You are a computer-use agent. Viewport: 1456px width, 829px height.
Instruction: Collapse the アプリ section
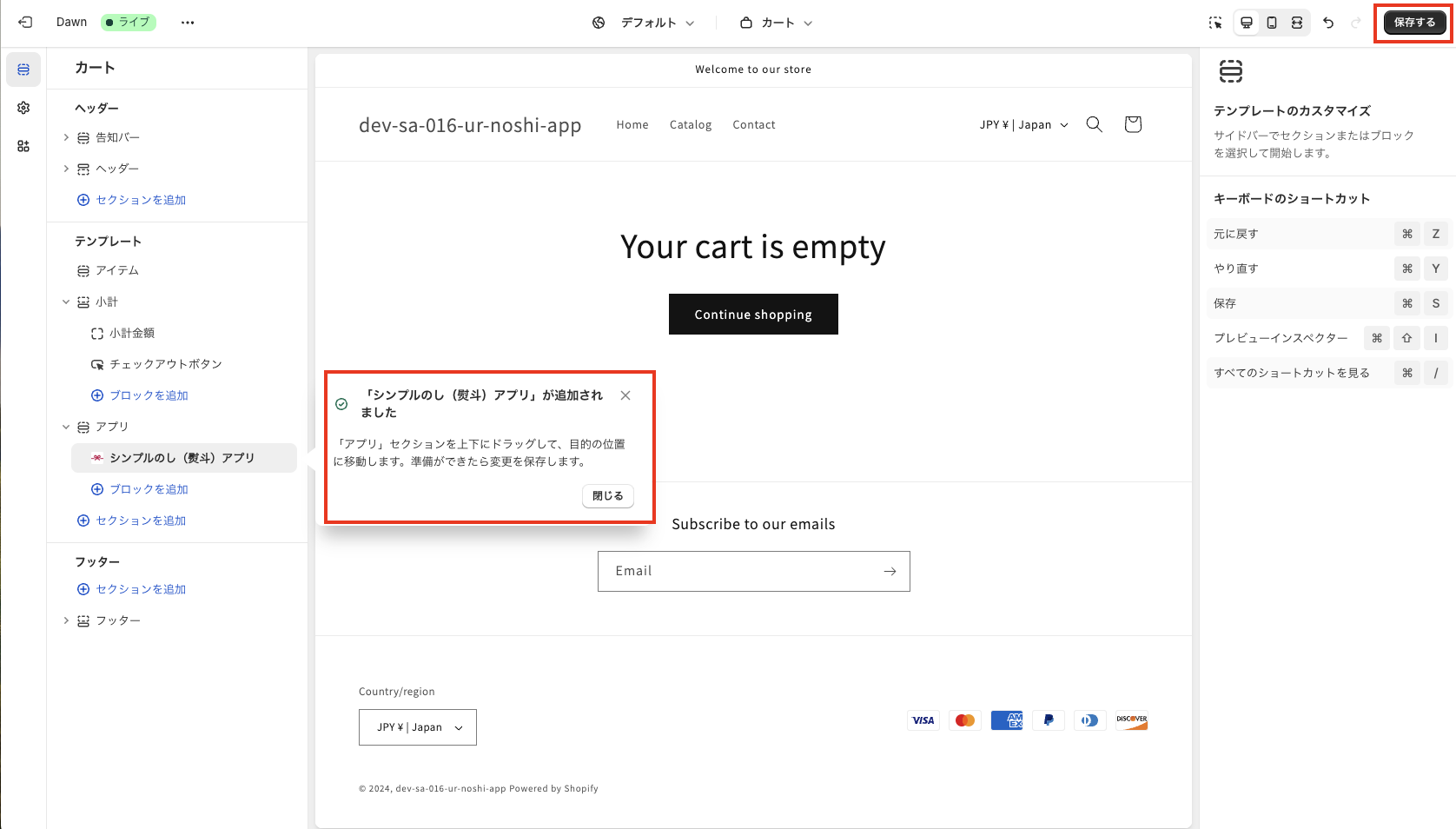pos(66,427)
